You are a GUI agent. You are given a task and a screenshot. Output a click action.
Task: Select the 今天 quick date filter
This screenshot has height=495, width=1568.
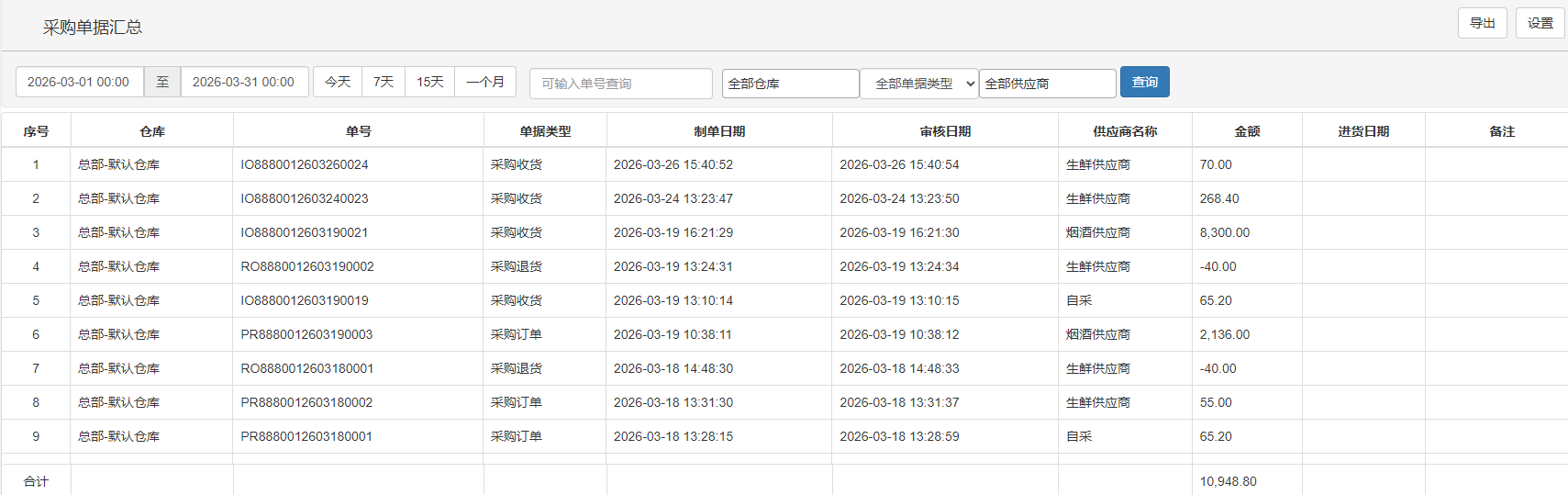[x=338, y=82]
